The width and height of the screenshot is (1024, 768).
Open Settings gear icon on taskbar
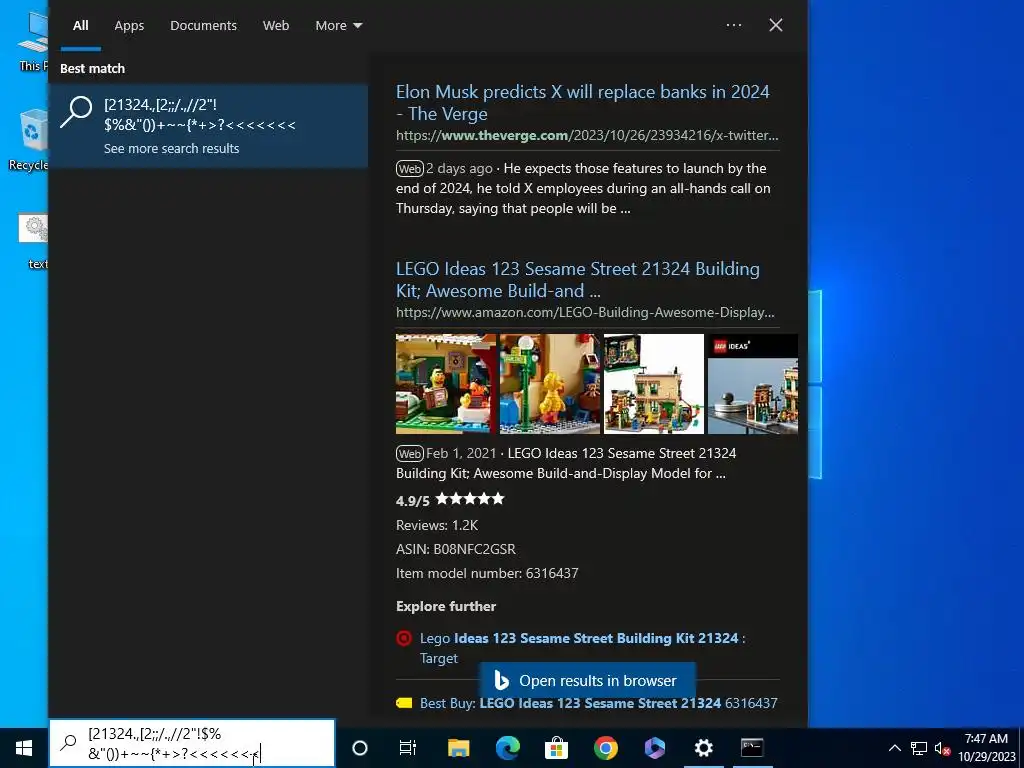click(x=703, y=748)
